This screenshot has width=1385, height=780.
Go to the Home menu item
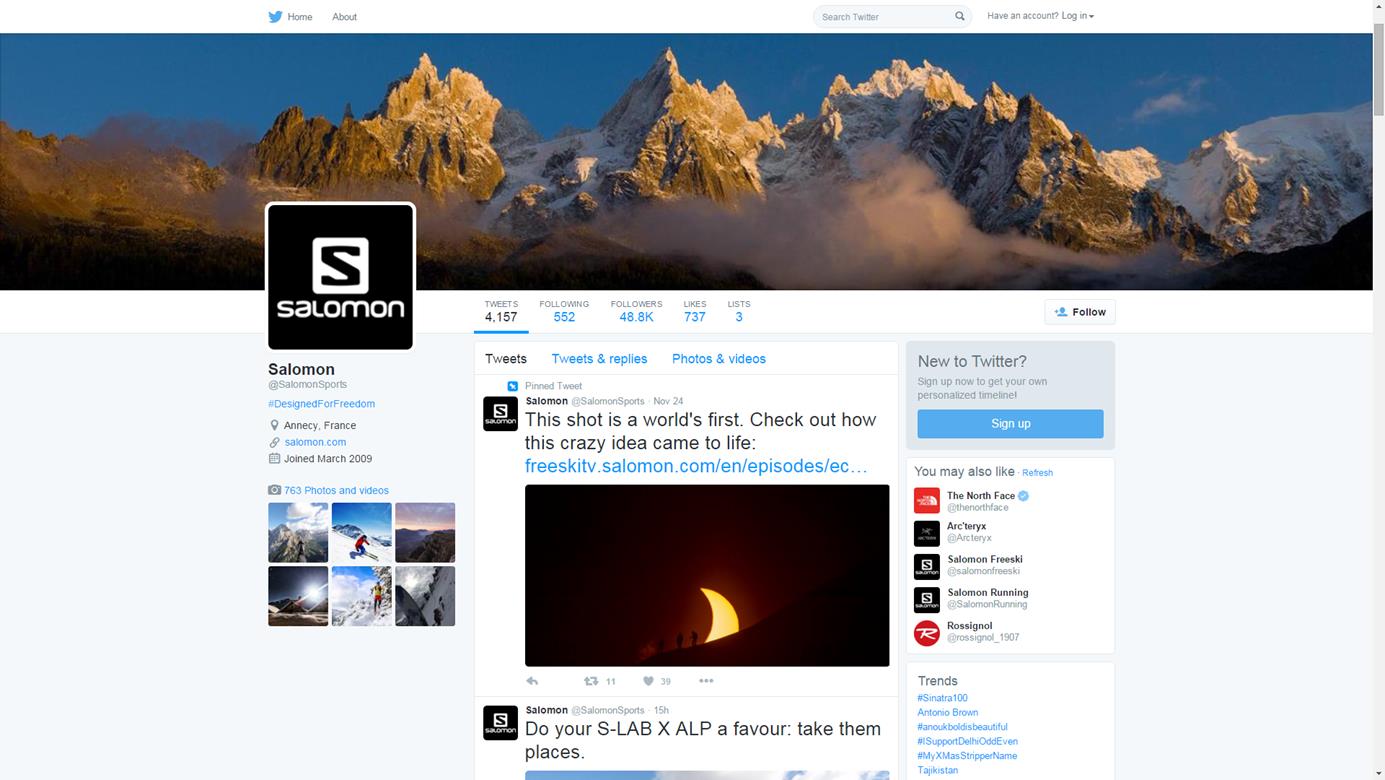point(300,17)
